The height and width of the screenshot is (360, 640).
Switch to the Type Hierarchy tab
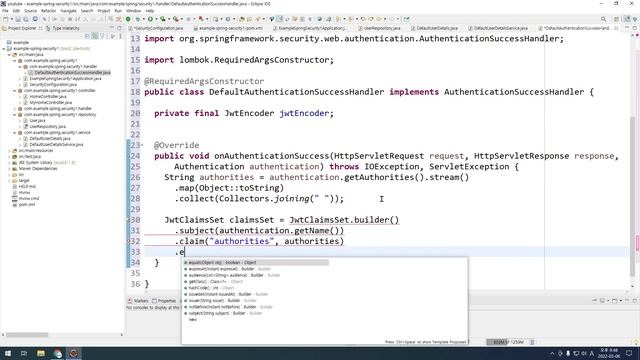click(x=62, y=28)
